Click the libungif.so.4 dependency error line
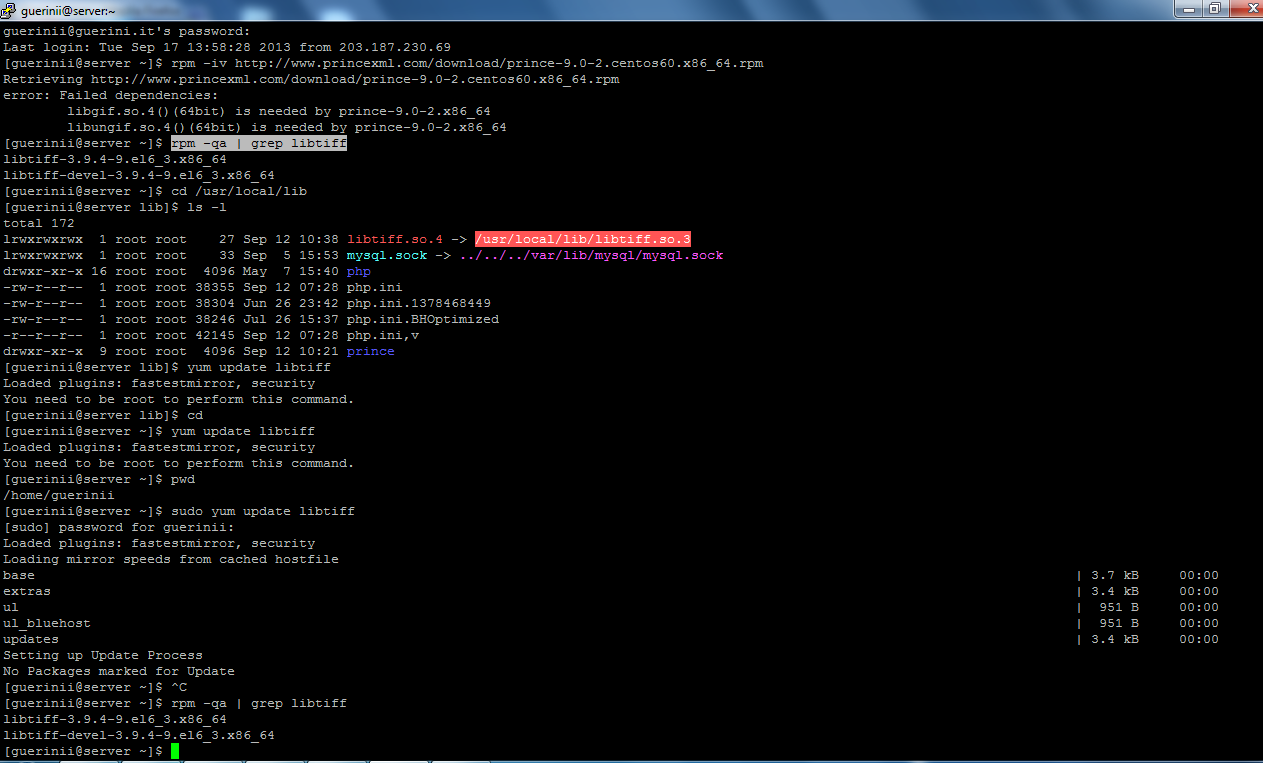This screenshot has width=1263, height=763. 286,127
